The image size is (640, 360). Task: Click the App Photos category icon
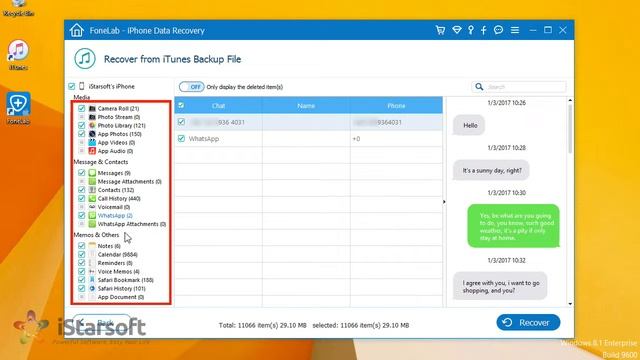tap(92, 134)
